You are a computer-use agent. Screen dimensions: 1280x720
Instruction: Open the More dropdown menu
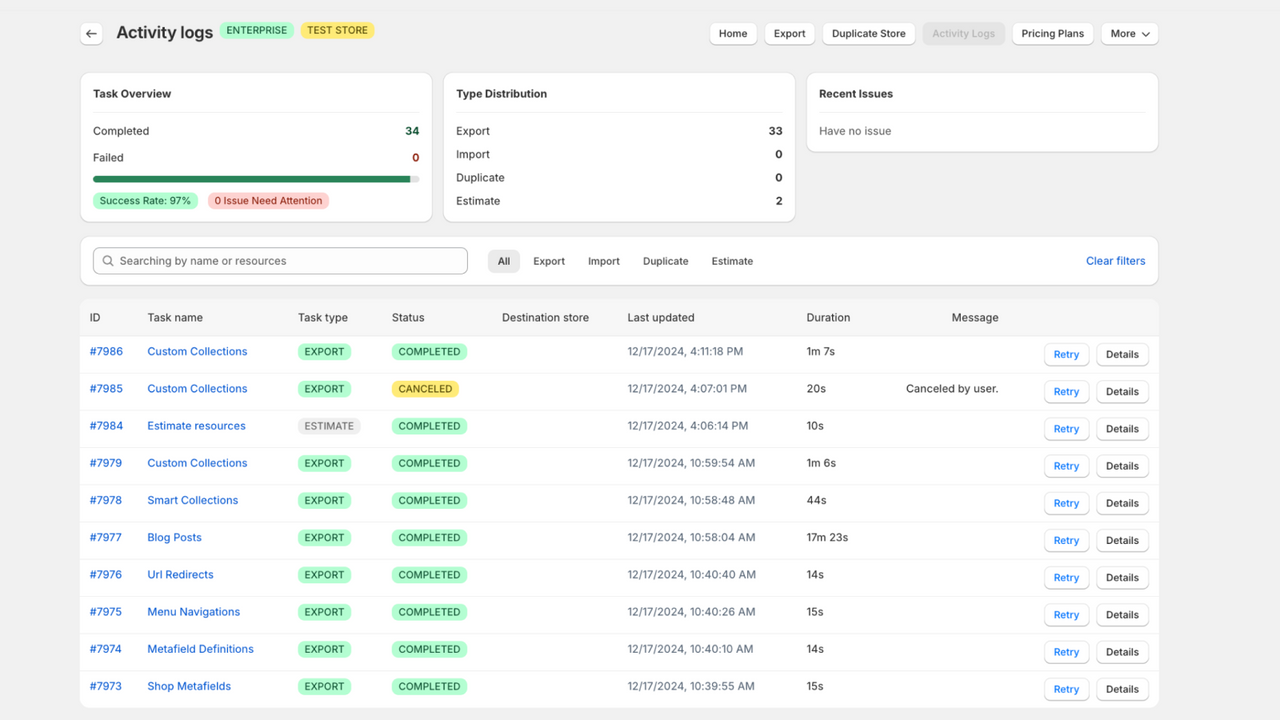tap(1130, 33)
